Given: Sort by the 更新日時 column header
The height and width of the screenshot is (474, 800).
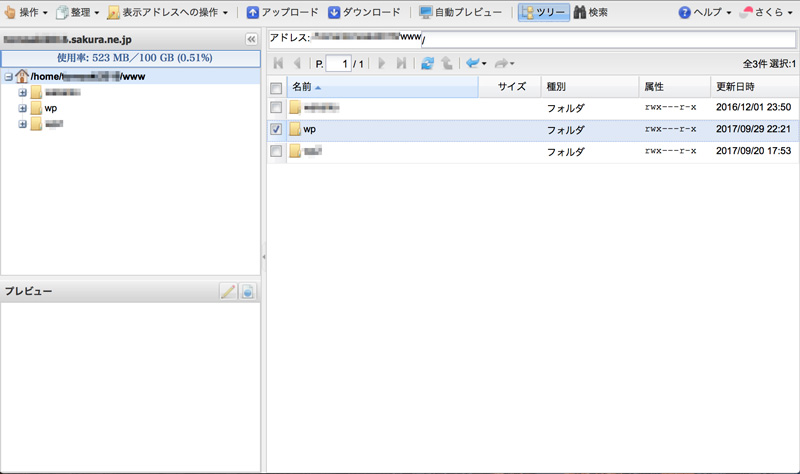Looking at the screenshot, I should [755, 87].
